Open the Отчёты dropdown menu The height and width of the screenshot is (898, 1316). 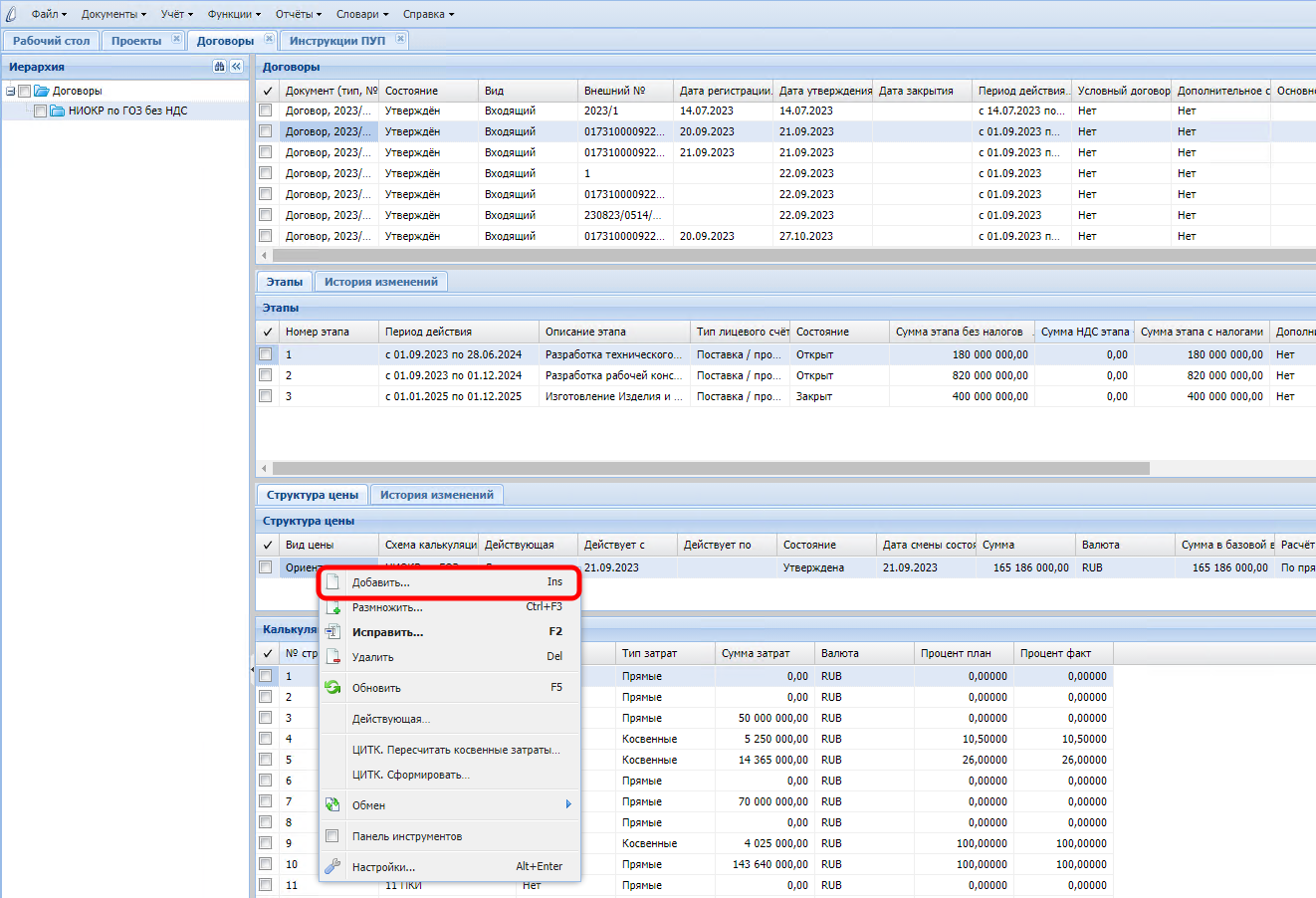point(299,14)
